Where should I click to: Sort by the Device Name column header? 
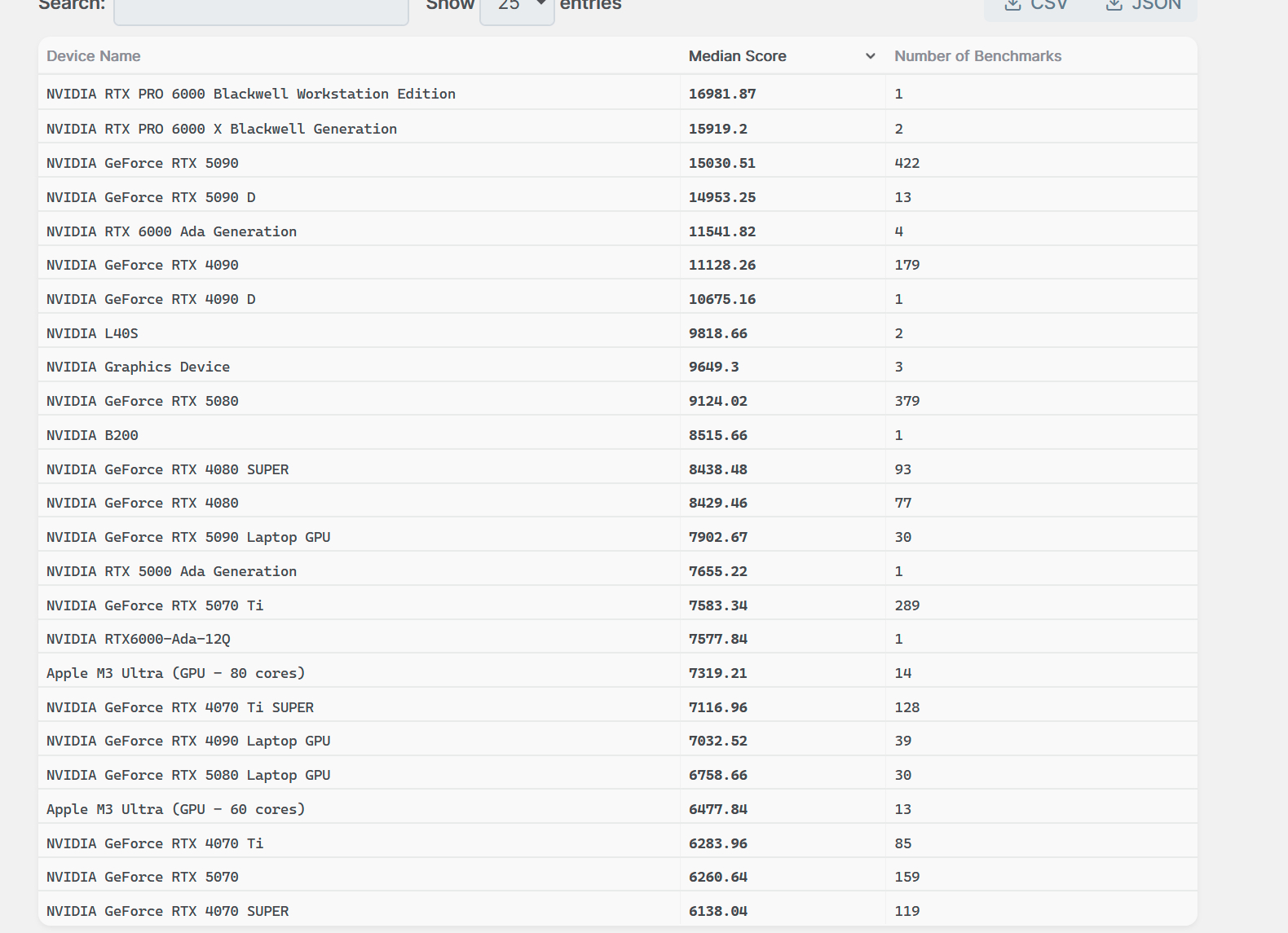[94, 56]
